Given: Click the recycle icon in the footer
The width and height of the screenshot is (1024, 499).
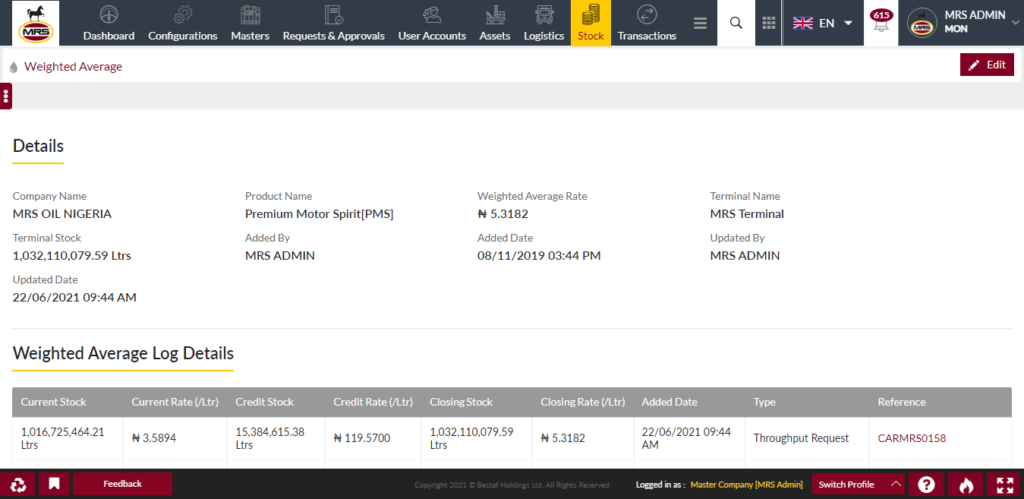Looking at the screenshot, I should [18, 484].
